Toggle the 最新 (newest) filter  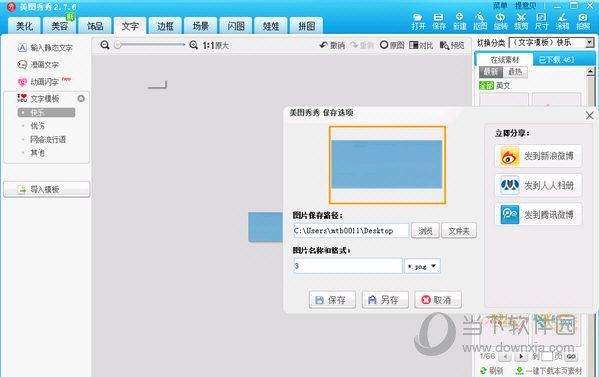click(491, 71)
